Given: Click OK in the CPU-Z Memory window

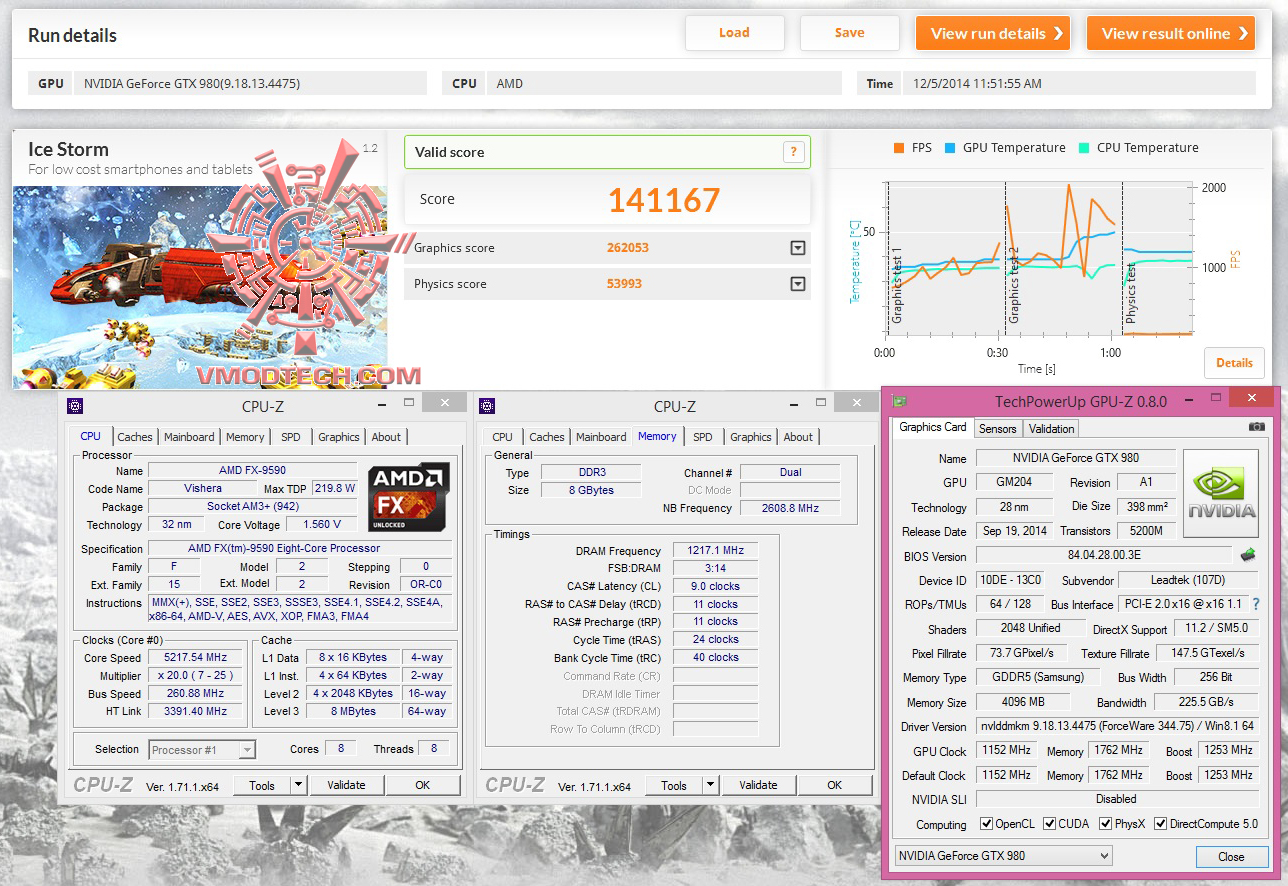Looking at the screenshot, I should pos(835,785).
